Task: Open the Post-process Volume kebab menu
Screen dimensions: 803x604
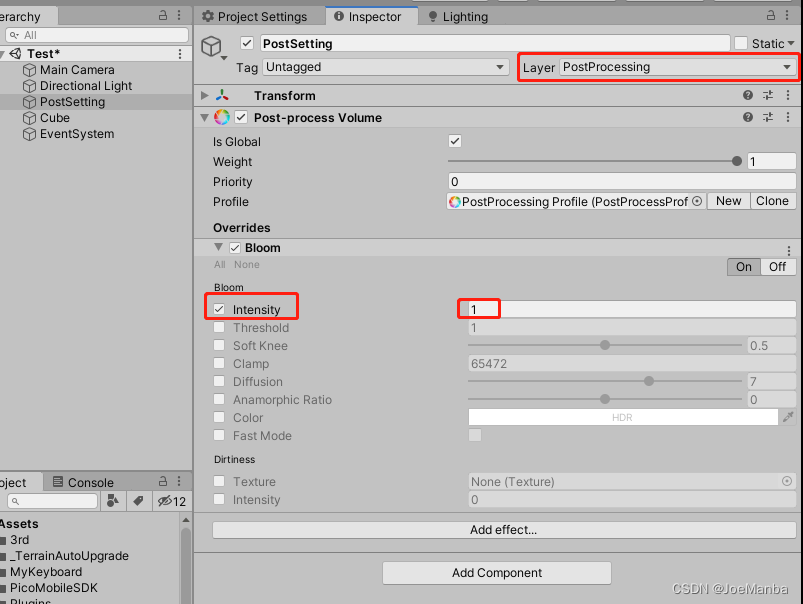Action: (x=789, y=117)
